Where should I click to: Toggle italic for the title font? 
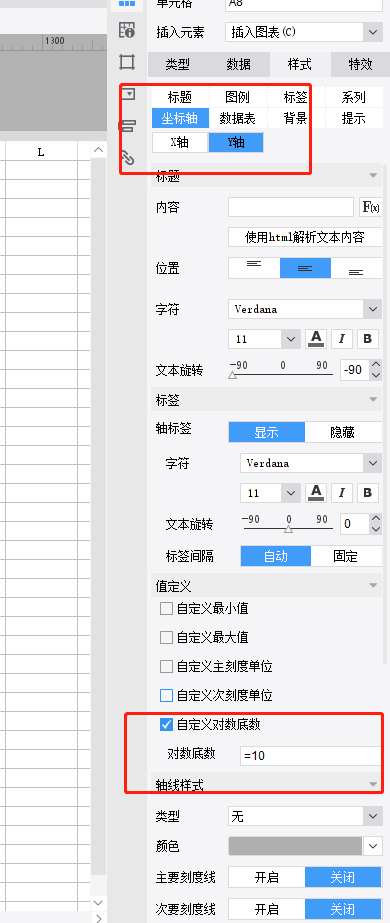point(342,338)
